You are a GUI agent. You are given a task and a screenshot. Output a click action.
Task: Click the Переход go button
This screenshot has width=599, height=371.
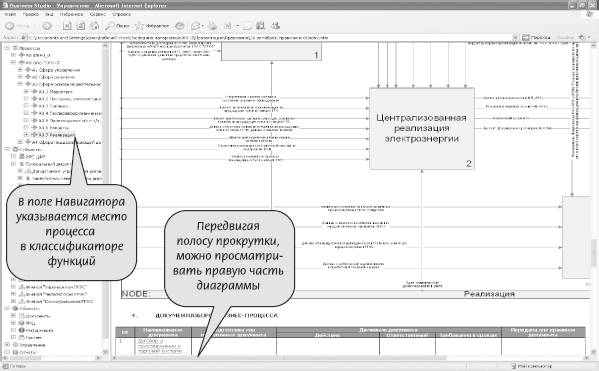click(536, 37)
